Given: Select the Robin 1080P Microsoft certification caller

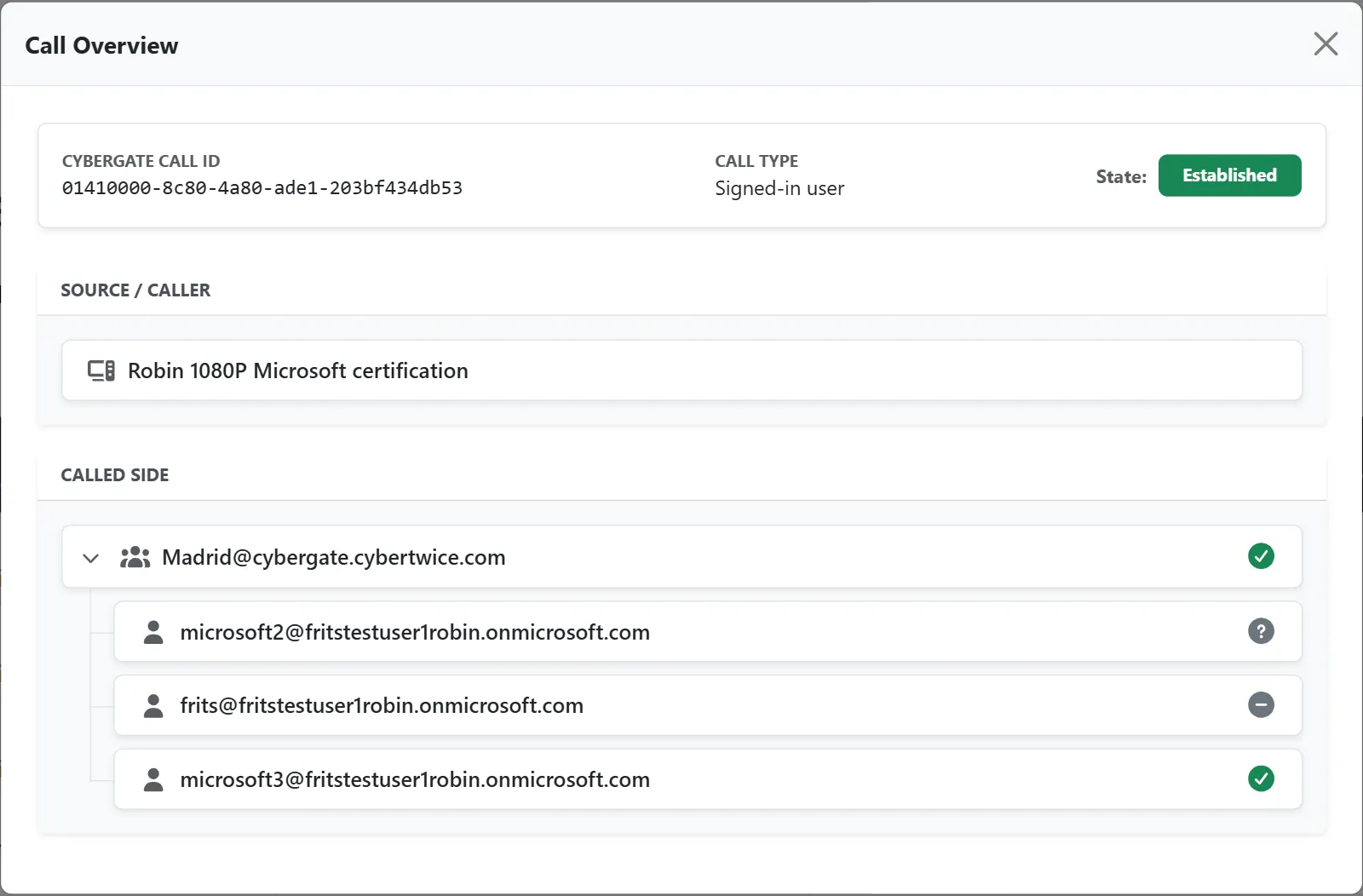Looking at the screenshot, I should [x=681, y=370].
